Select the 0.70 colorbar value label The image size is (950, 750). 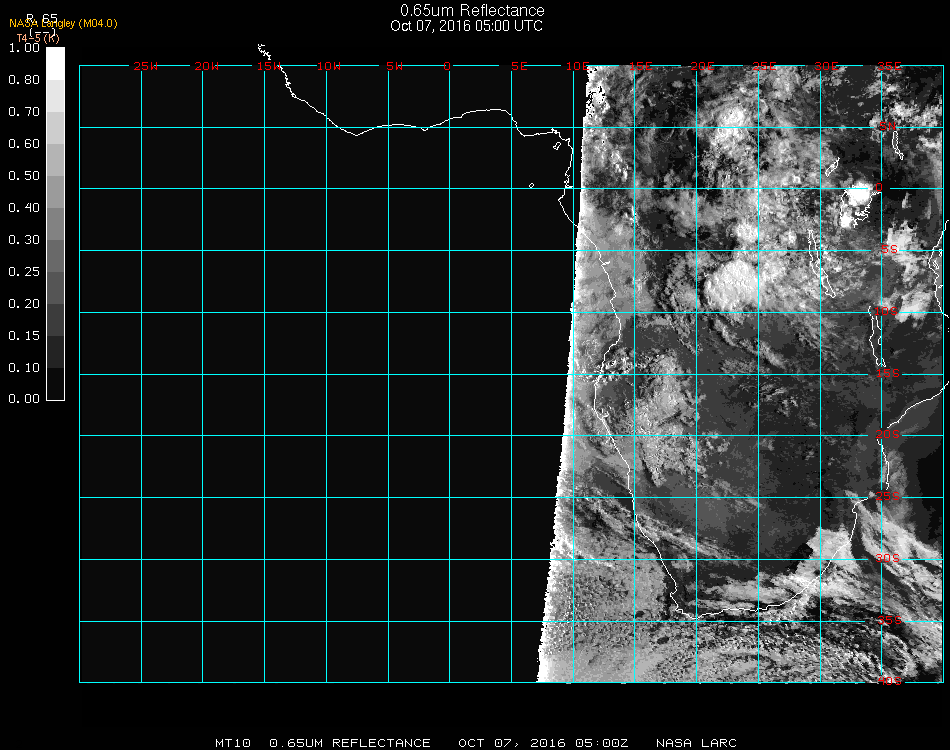coord(24,112)
